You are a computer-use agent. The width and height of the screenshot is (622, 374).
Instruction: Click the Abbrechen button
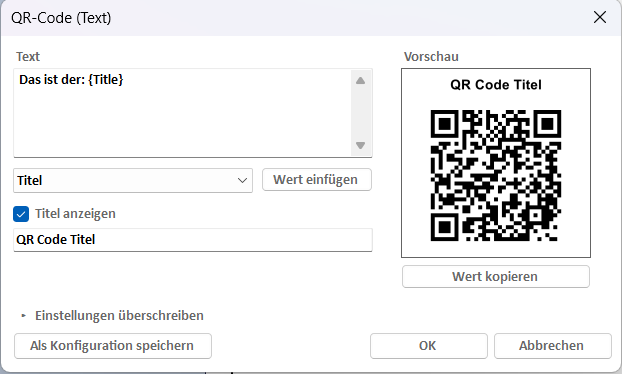coord(552,346)
